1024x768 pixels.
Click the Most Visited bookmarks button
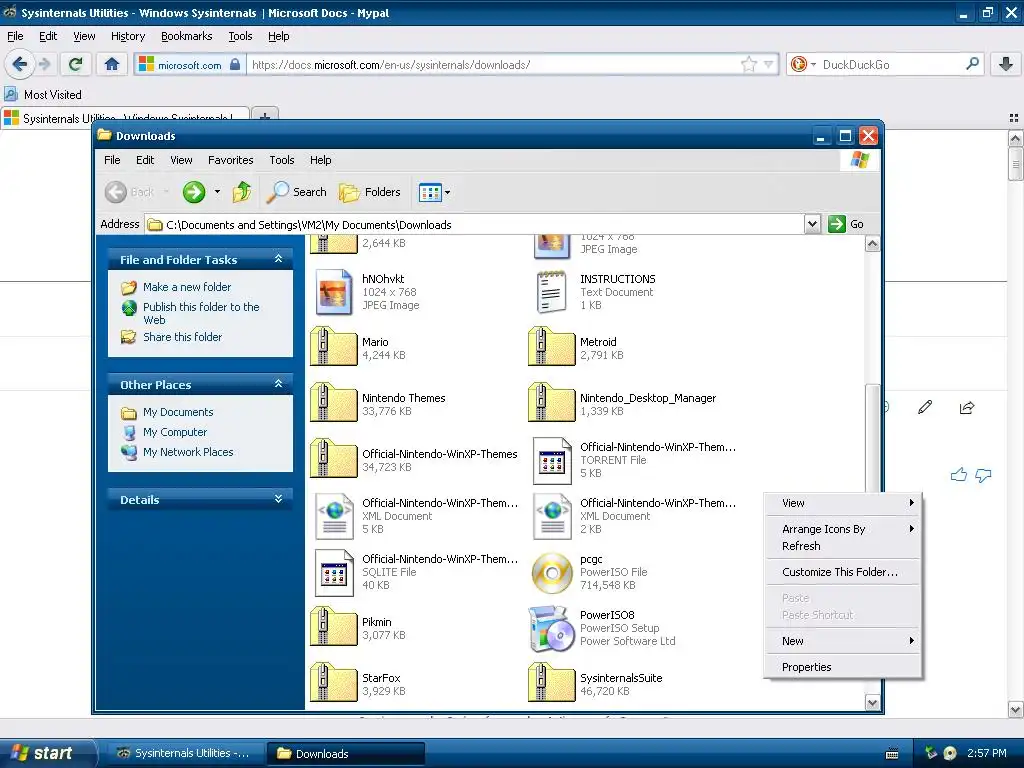point(43,95)
